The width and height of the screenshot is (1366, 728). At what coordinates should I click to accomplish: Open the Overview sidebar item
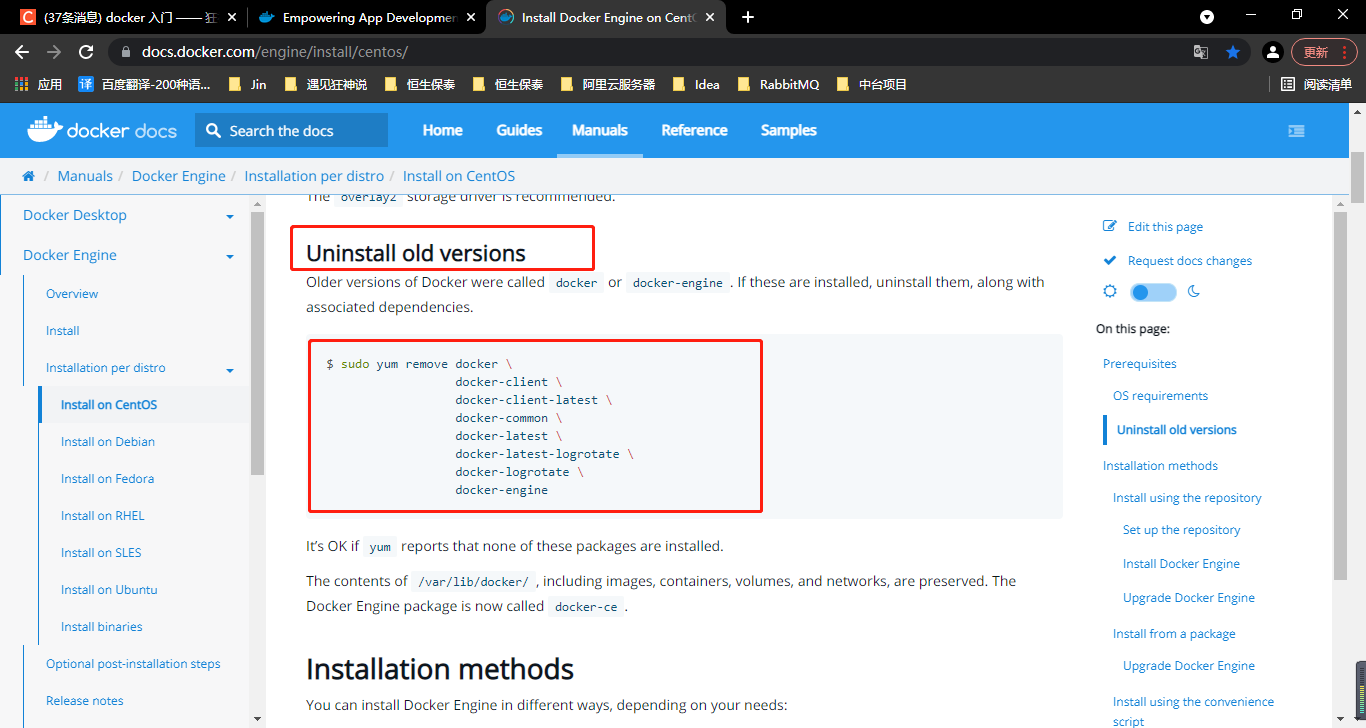click(72, 294)
